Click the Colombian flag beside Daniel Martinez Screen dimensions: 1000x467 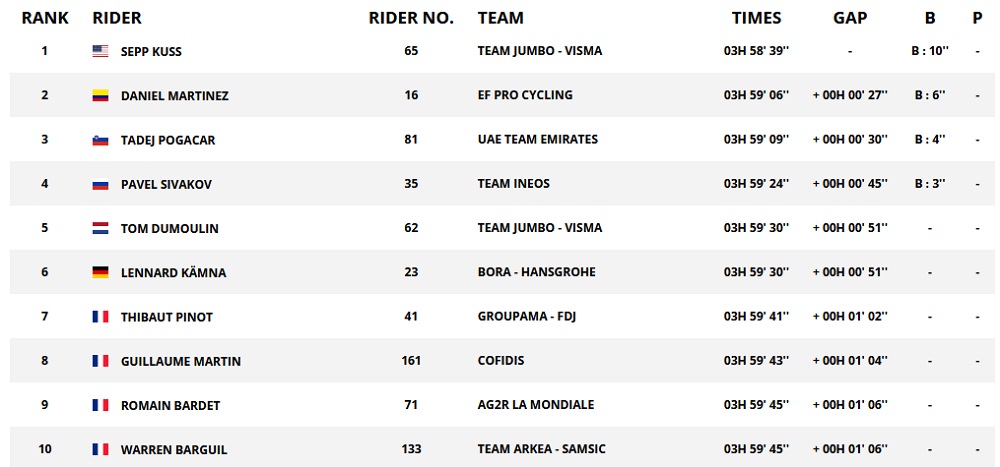[100, 96]
